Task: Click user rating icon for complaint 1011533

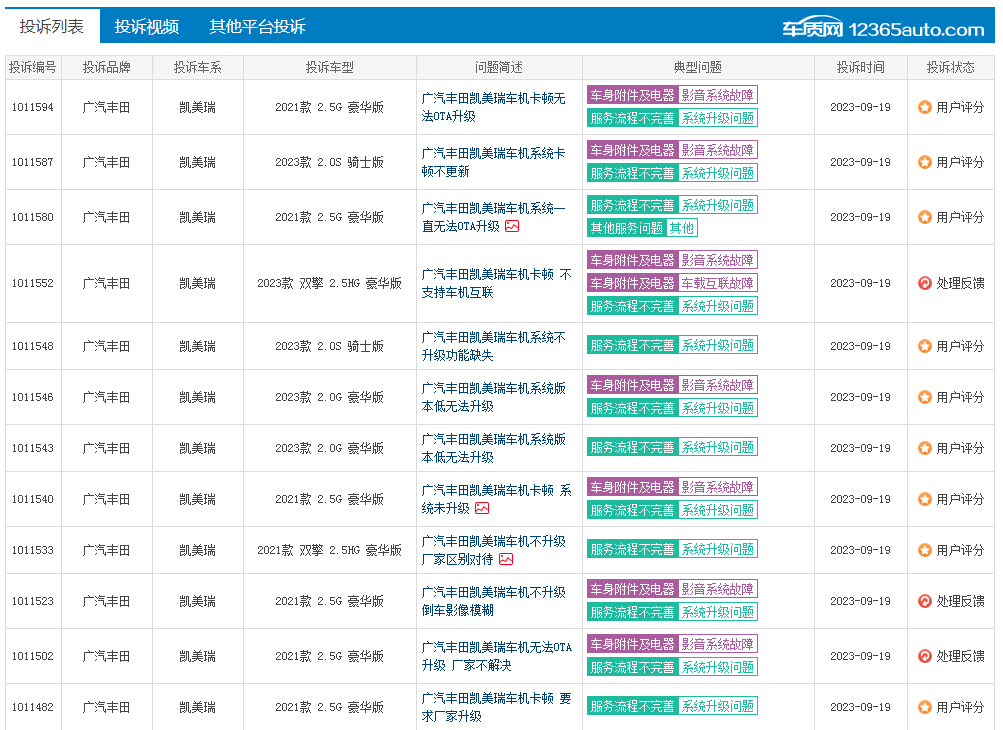Action: click(924, 550)
